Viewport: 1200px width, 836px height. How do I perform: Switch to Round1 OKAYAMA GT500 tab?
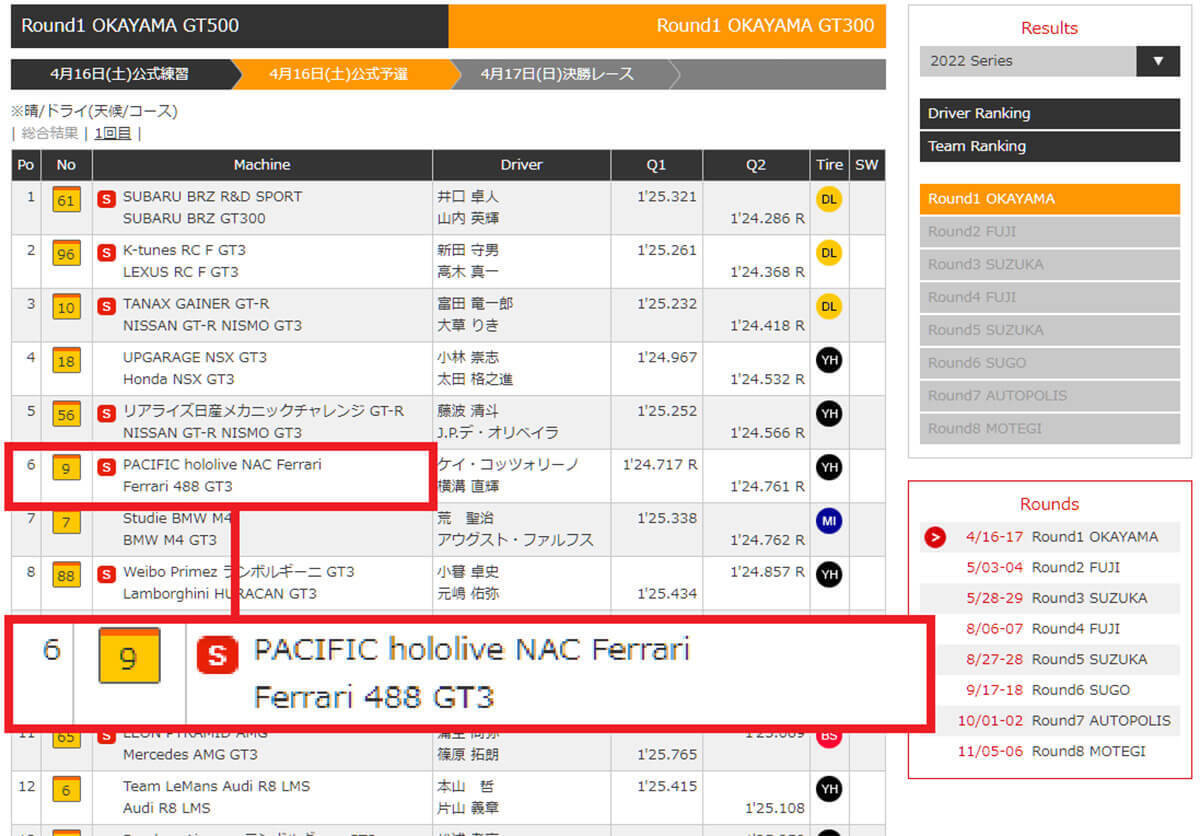click(229, 26)
